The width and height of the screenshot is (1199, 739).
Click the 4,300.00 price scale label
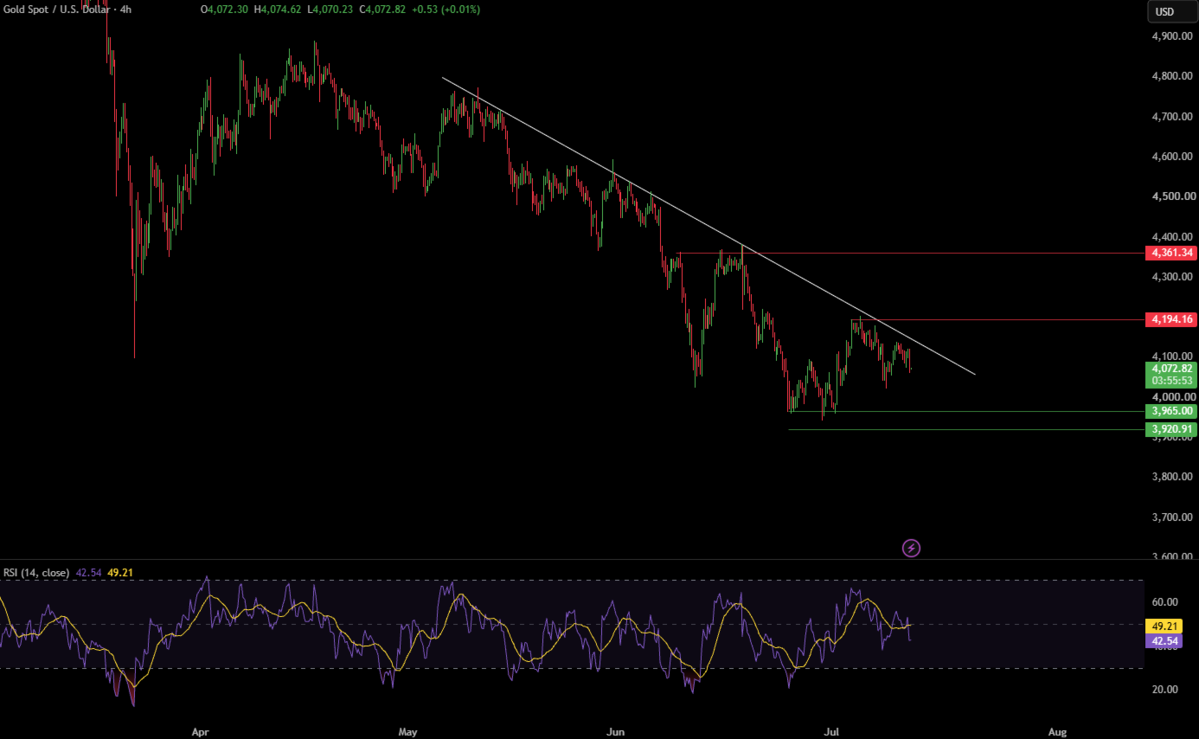click(x=1172, y=276)
